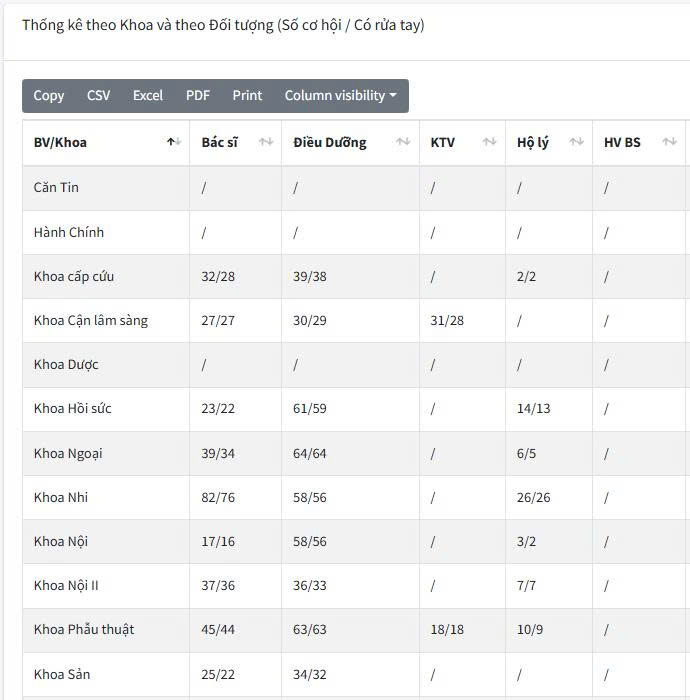Click sort arrows icon in Bác sĩ column

(x=266, y=142)
